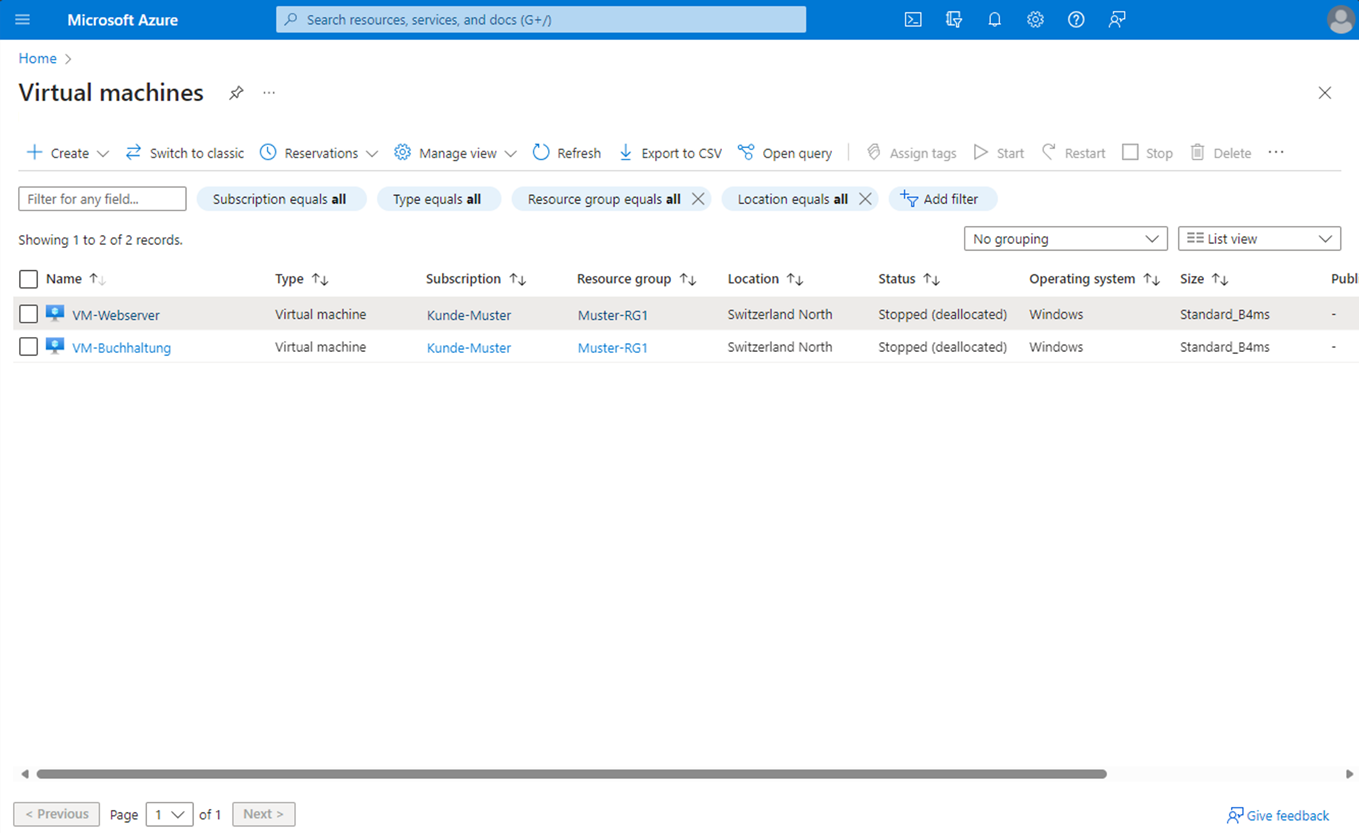Open the portal hamburger menu
1359x833 pixels.
click(x=23, y=20)
